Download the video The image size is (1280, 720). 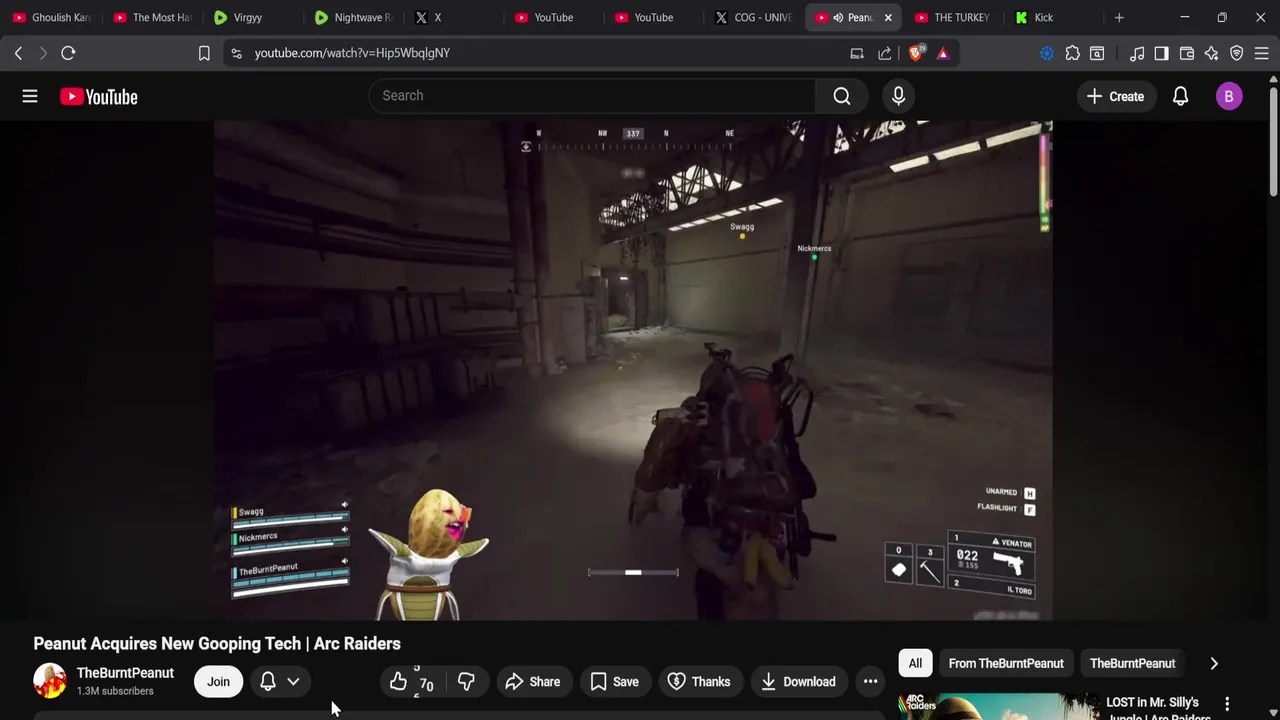(798, 682)
